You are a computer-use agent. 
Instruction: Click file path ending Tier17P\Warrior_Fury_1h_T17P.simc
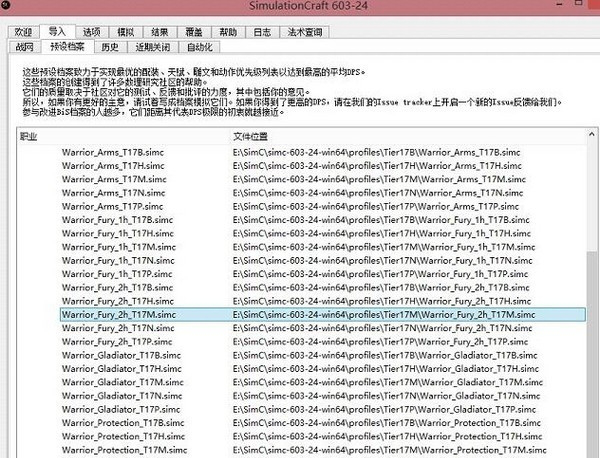point(380,274)
